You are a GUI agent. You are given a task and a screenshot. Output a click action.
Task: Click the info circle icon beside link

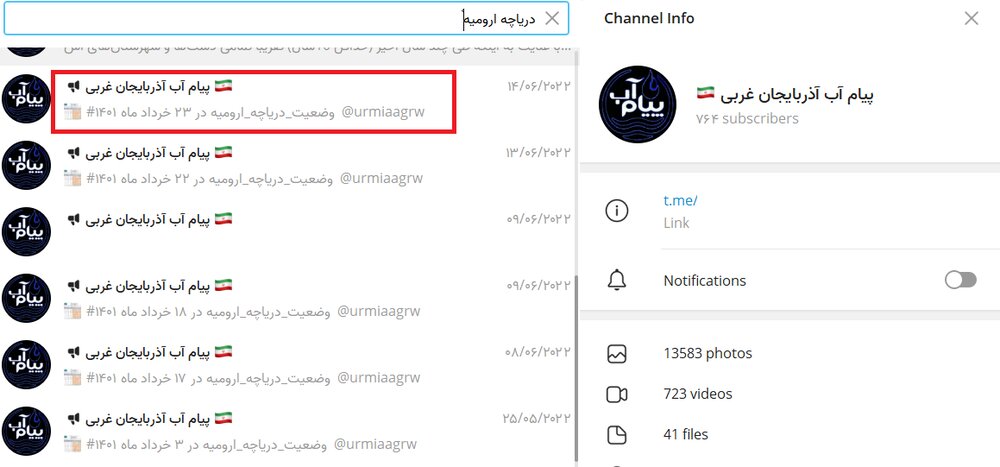pyautogui.click(x=617, y=211)
